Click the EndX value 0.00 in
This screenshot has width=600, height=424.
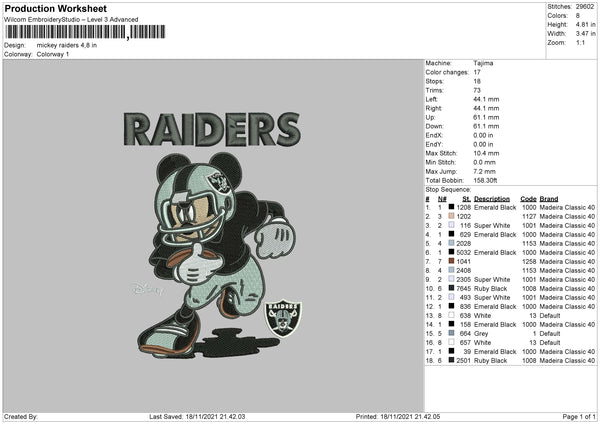[x=483, y=135]
